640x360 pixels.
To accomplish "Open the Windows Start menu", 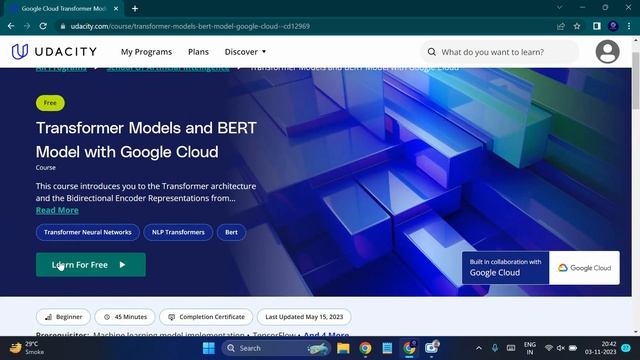I will click(209, 348).
